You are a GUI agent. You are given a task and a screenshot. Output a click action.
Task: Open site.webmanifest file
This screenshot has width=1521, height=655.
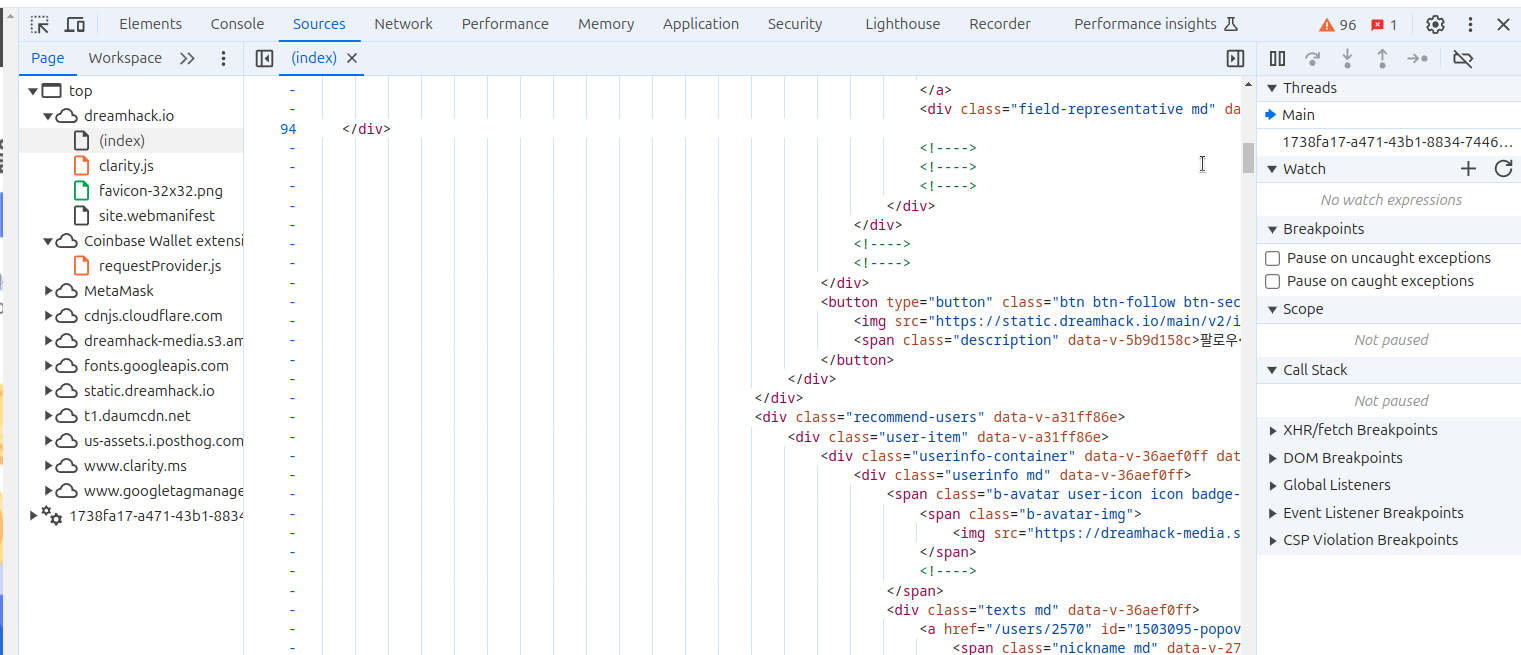click(157, 216)
